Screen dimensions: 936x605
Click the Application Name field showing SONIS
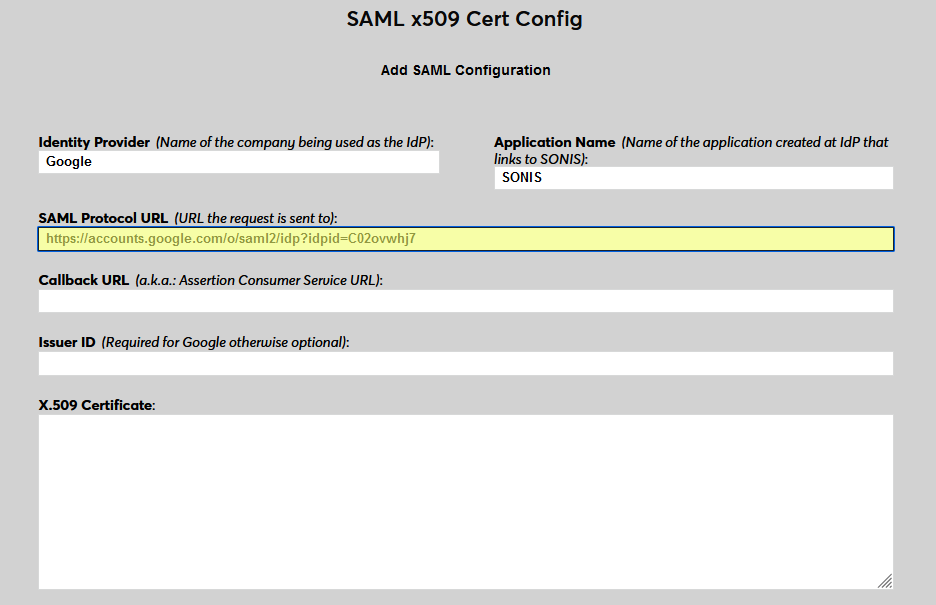[x=693, y=177]
